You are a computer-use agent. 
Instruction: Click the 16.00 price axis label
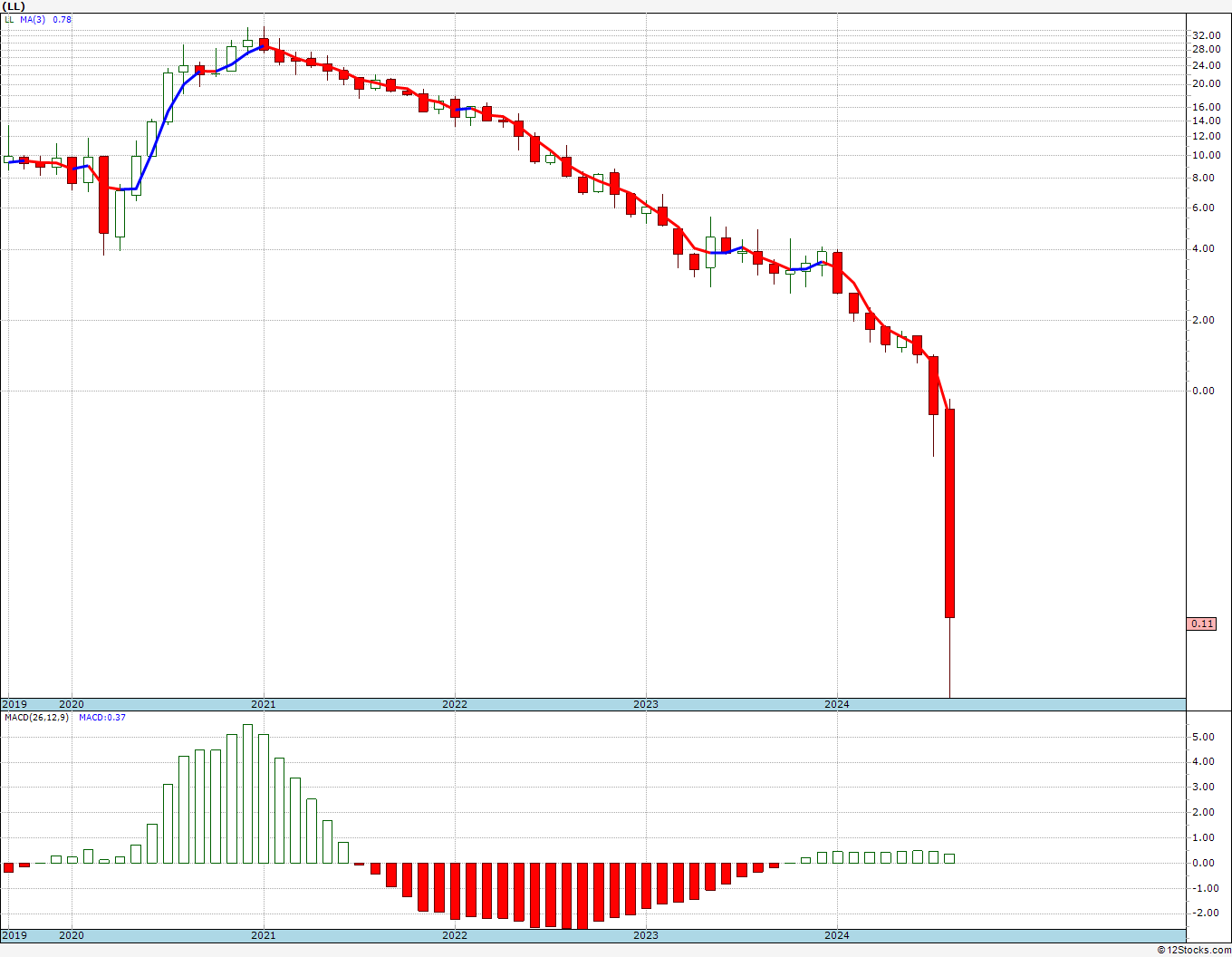coord(1205,107)
